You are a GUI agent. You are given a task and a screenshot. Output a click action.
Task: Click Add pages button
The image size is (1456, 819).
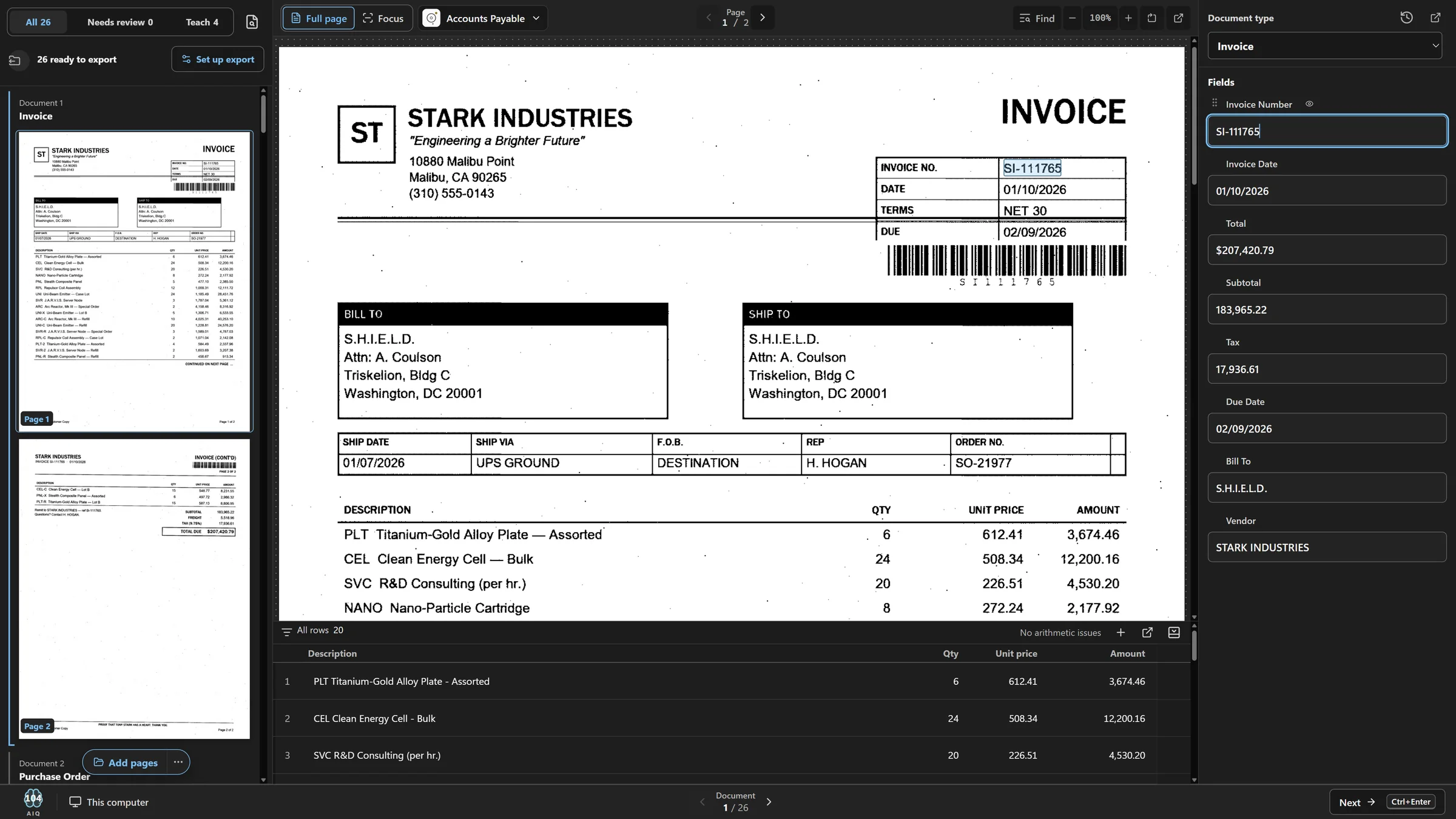tap(126, 762)
